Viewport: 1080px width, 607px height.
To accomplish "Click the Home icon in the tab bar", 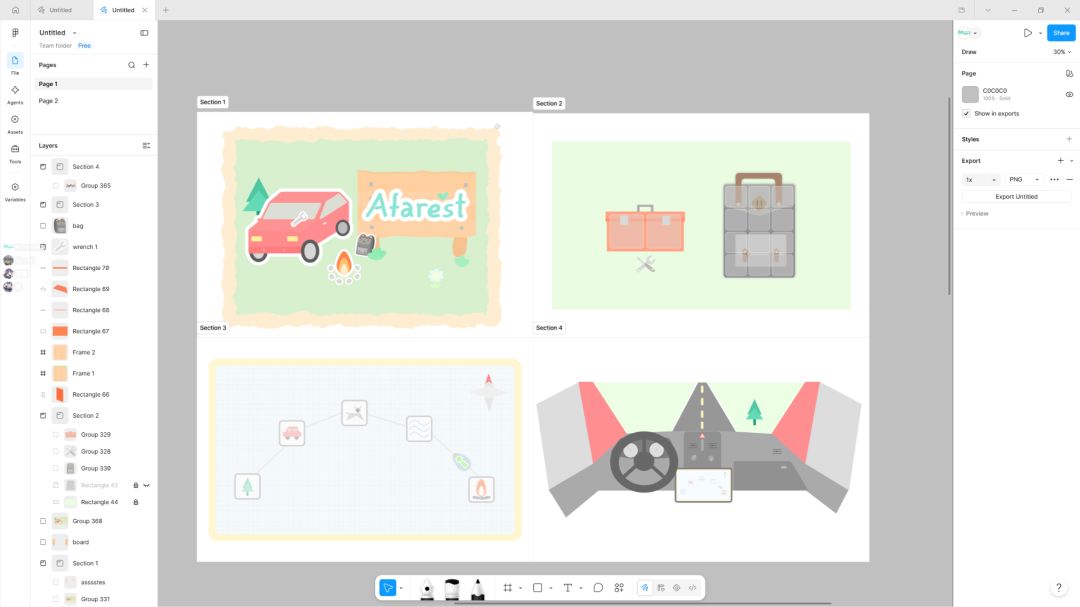I will [x=15, y=10].
